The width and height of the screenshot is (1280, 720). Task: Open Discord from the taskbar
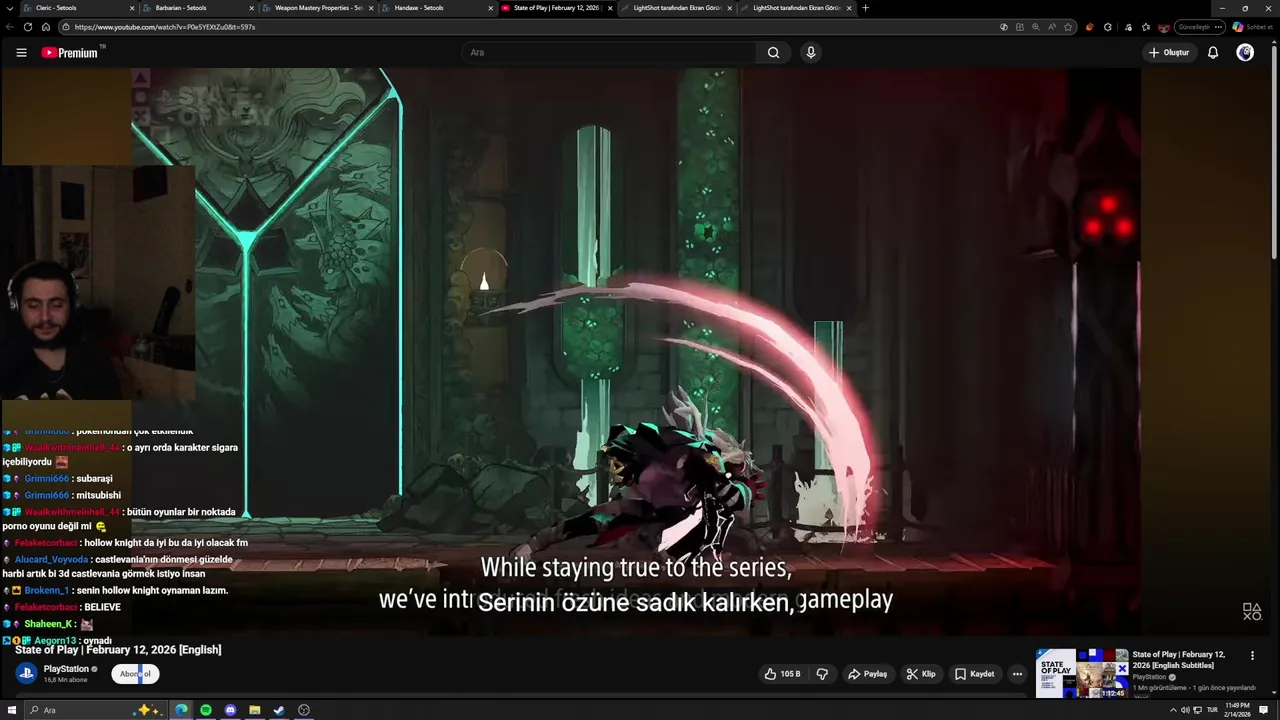231,710
